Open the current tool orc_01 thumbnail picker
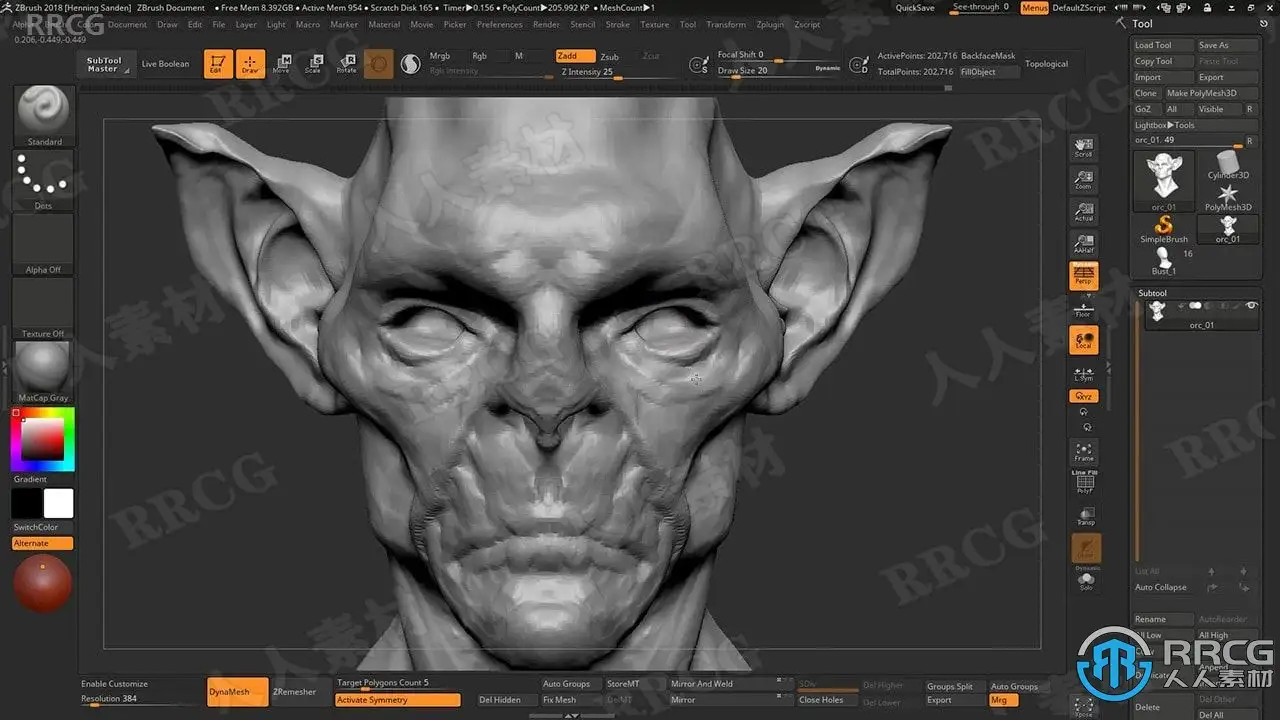 1163,179
